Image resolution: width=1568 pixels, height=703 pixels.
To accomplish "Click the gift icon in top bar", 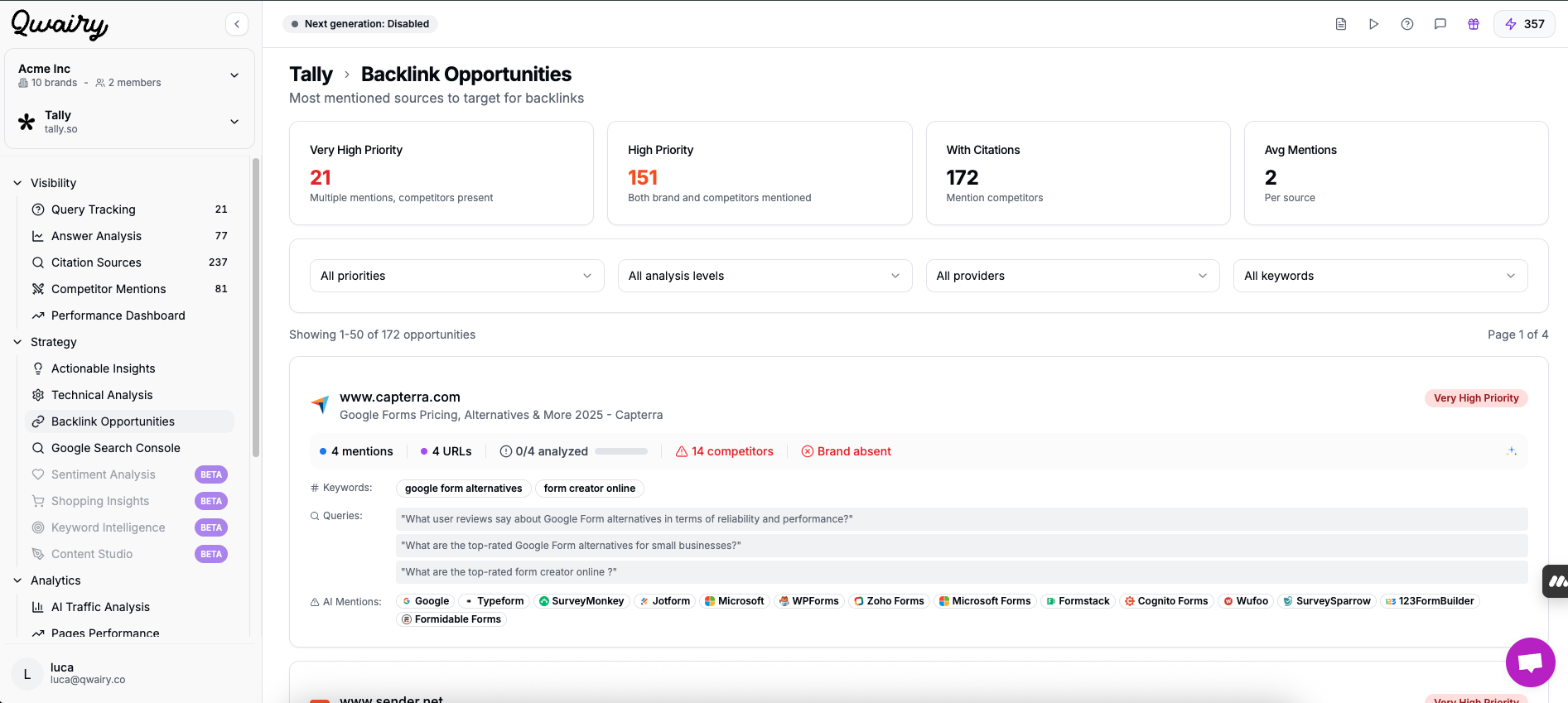I will 1474,24.
